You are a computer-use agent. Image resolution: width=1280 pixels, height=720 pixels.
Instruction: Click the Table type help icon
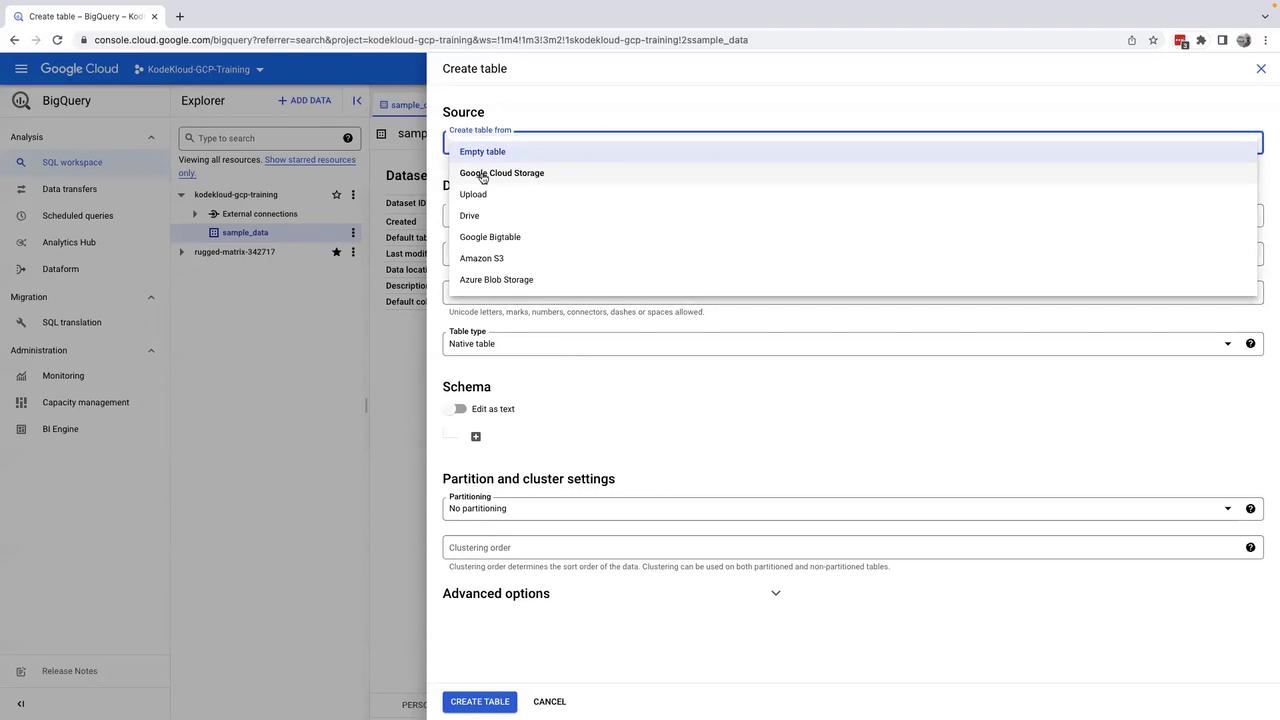1250,344
